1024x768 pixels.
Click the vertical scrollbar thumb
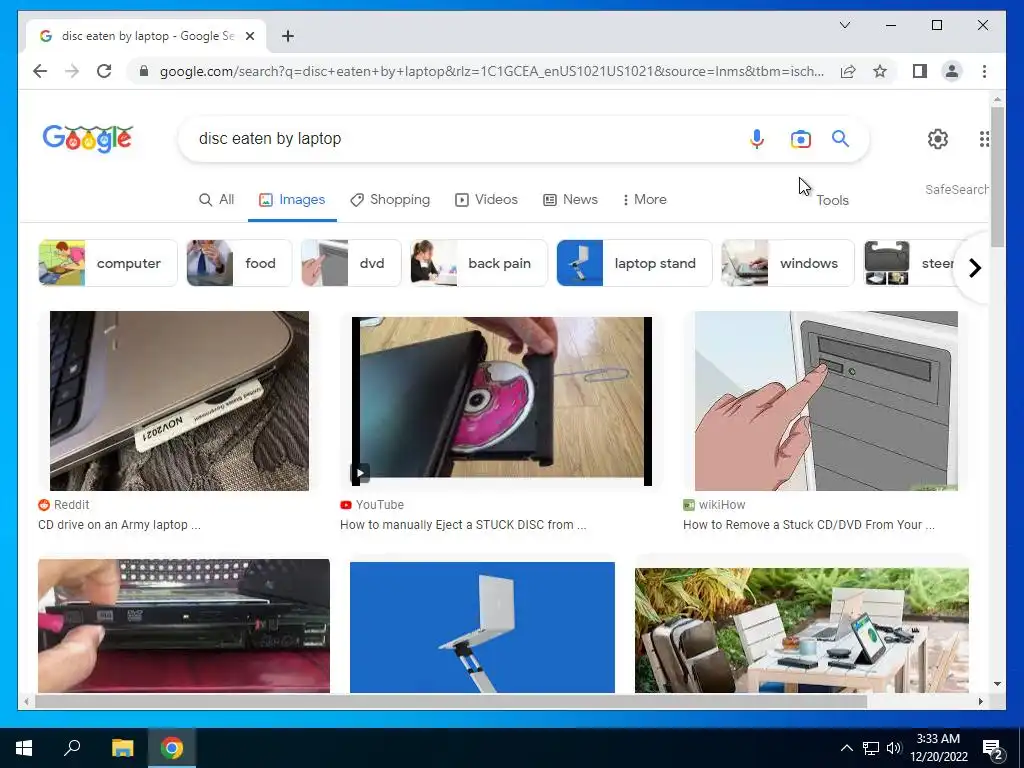997,176
